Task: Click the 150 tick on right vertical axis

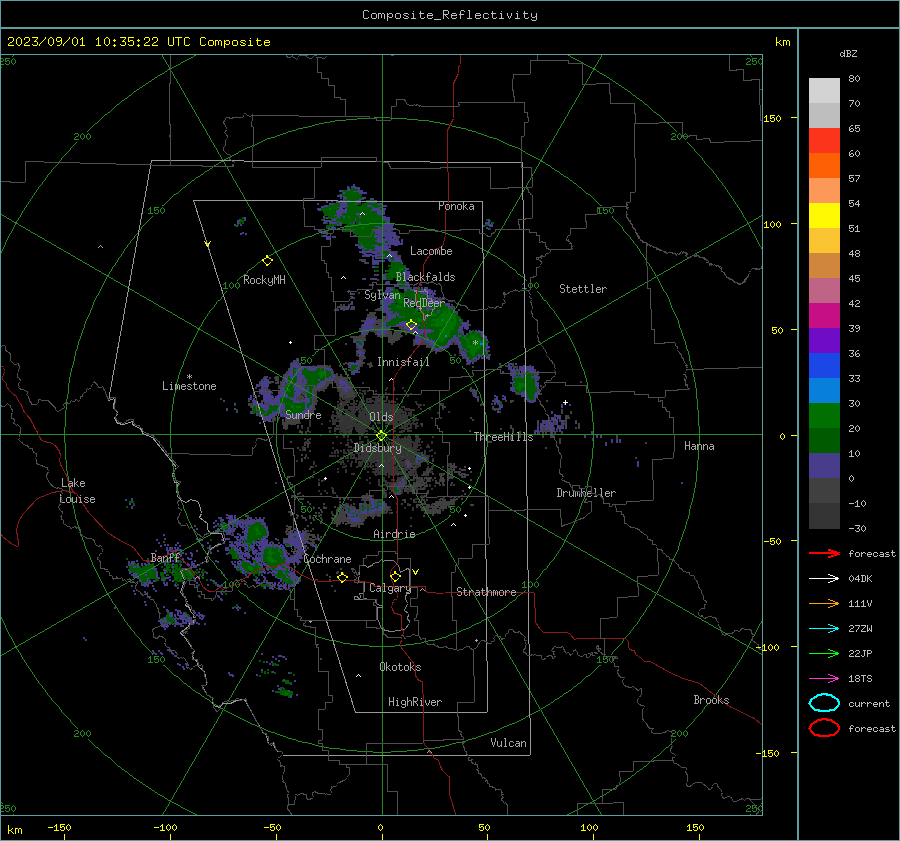Action: coord(772,118)
